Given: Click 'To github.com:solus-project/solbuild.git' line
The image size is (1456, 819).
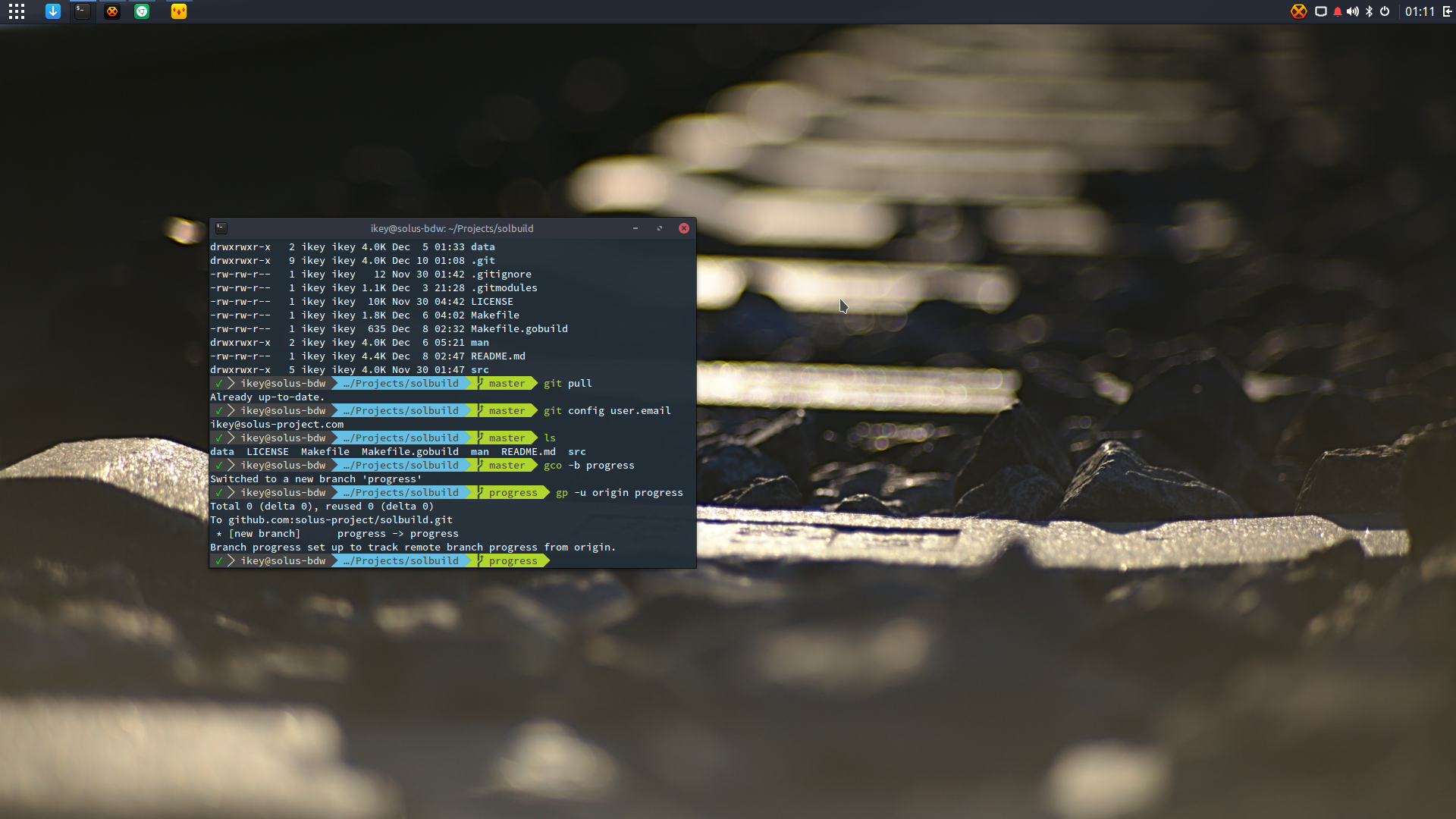Looking at the screenshot, I should tap(331, 520).
